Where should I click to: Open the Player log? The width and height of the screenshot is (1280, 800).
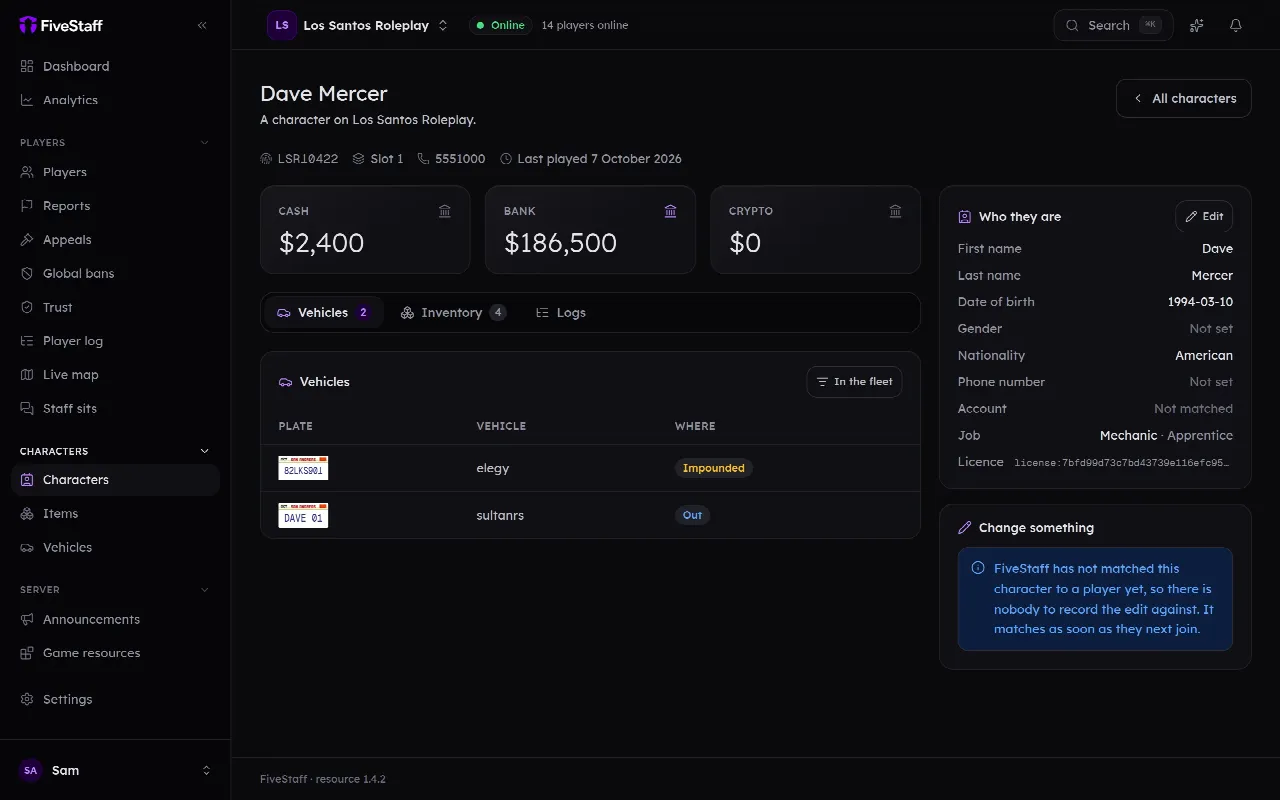click(x=115, y=341)
